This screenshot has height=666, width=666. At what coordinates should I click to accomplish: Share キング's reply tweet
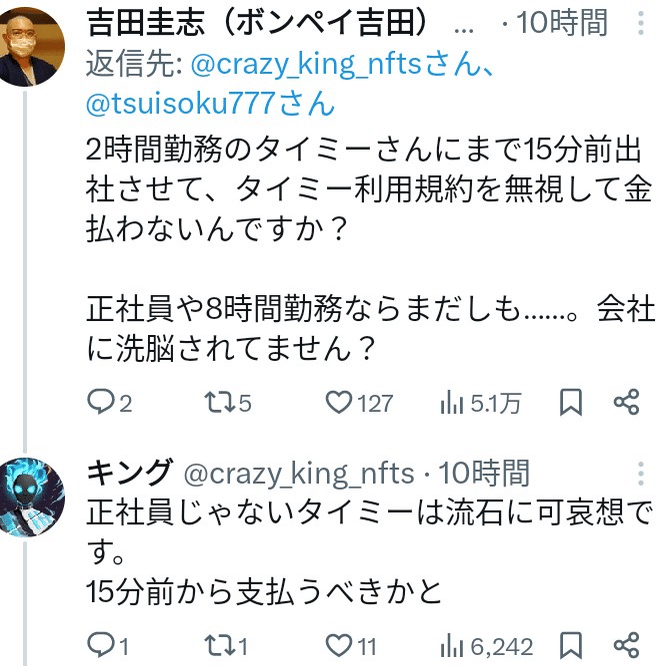(x=626, y=645)
